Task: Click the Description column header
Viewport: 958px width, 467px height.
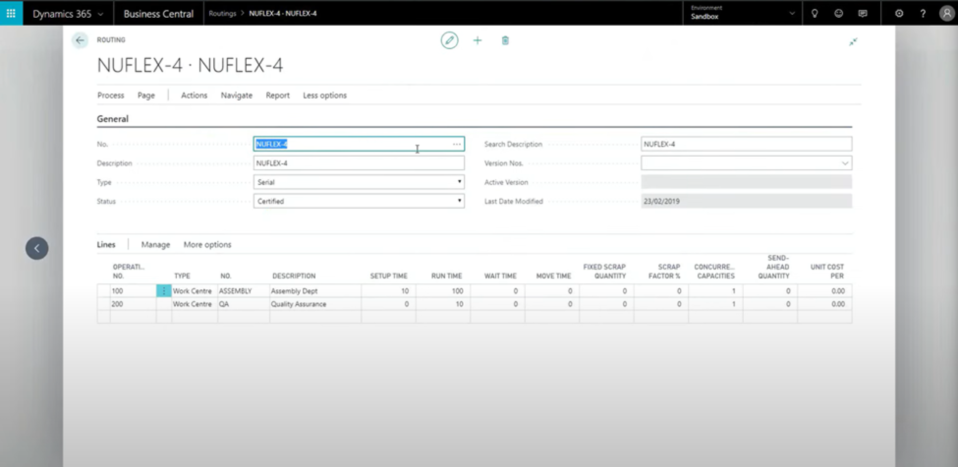Action: (294, 276)
